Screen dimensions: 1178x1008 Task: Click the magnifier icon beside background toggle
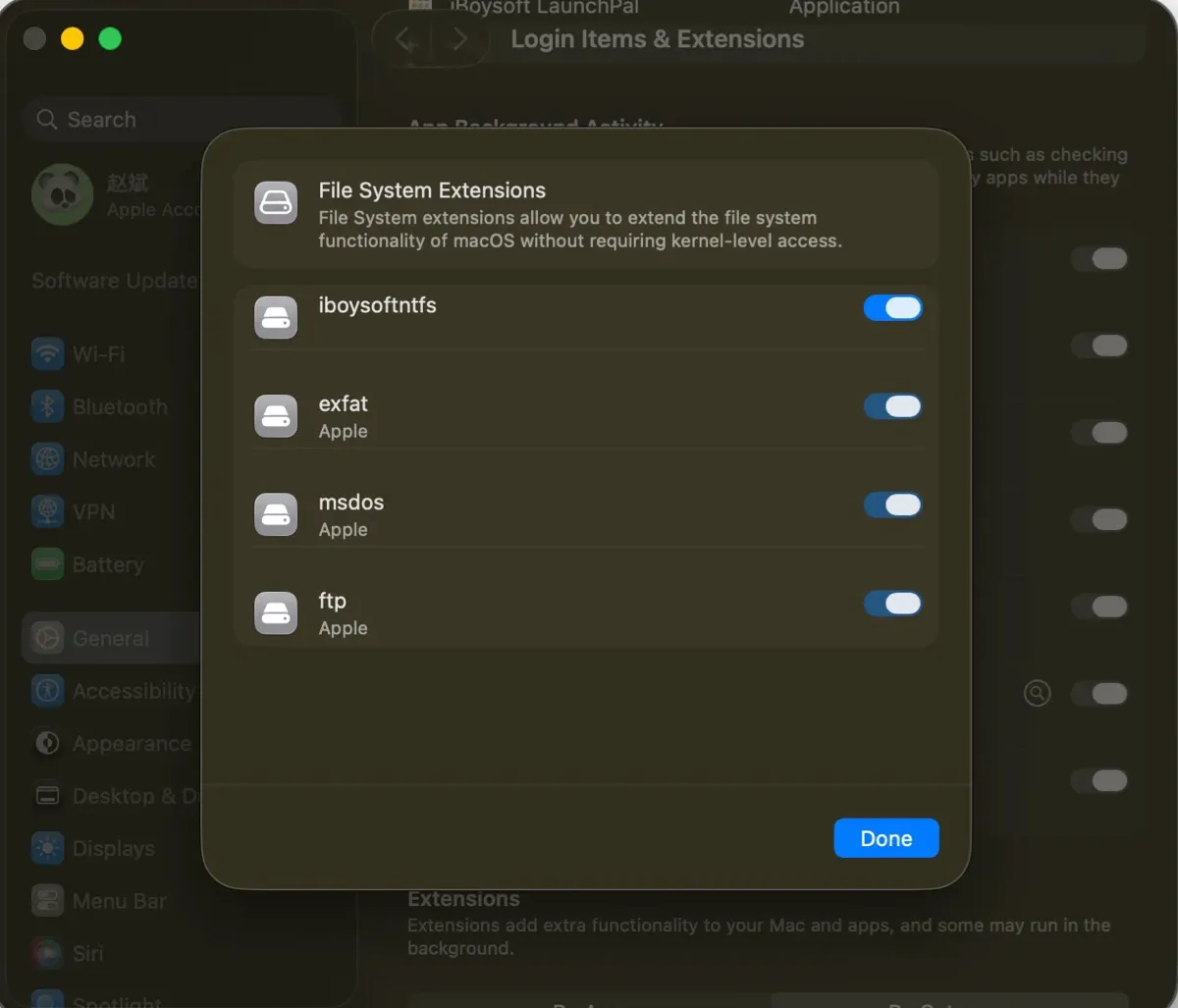[1037, 693]
